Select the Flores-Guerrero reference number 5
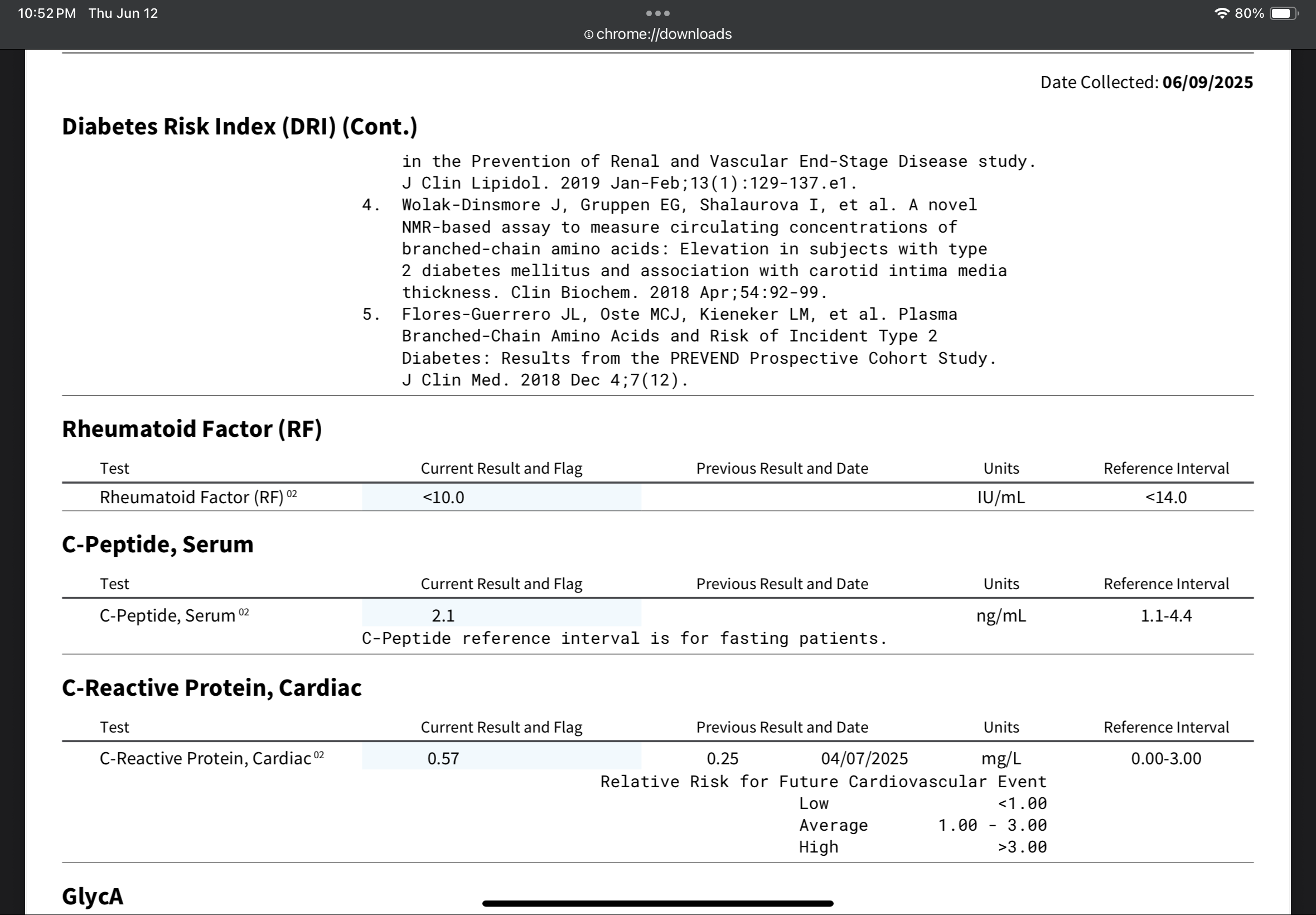 pyautogui.click(x=371, y=314)
